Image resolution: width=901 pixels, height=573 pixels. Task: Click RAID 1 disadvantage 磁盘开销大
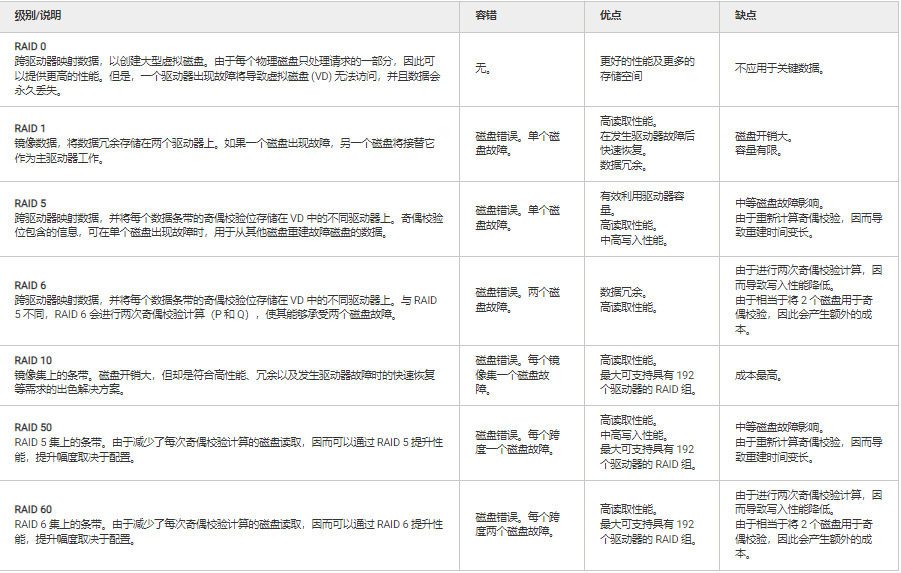click(x=764, y=136)
